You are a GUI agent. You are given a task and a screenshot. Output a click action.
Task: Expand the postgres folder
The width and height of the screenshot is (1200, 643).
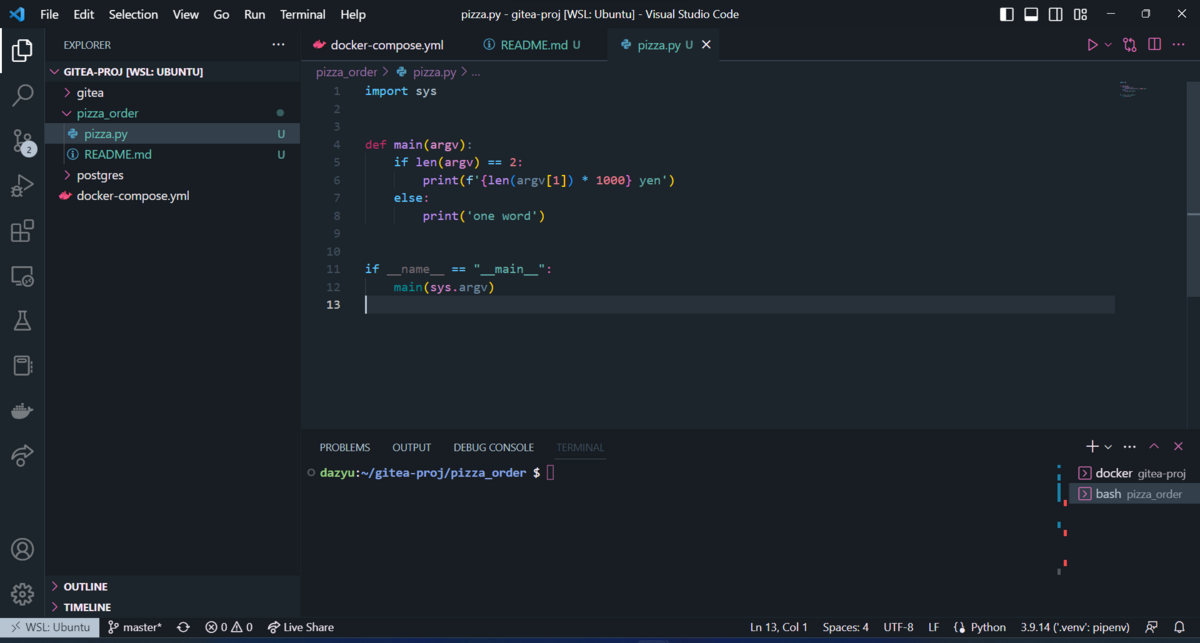100,175
